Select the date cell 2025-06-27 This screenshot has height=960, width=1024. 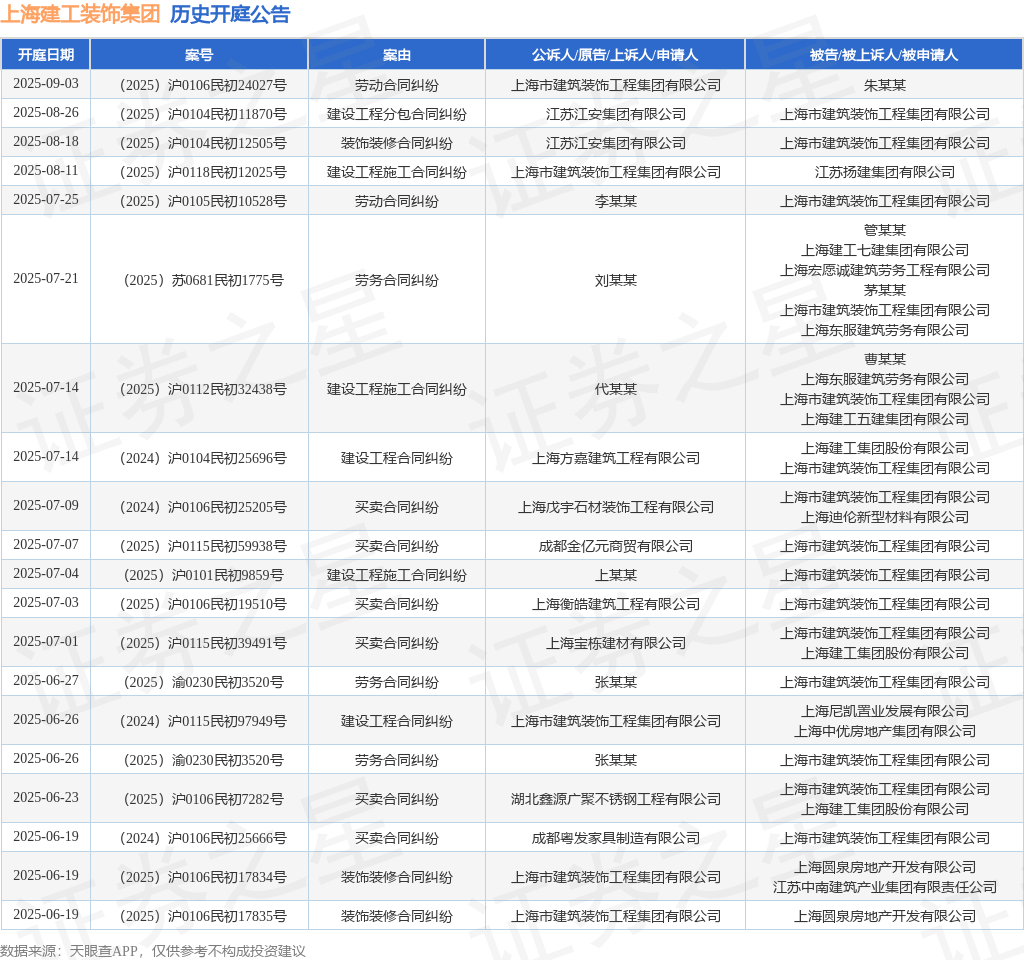click(46, 680)
